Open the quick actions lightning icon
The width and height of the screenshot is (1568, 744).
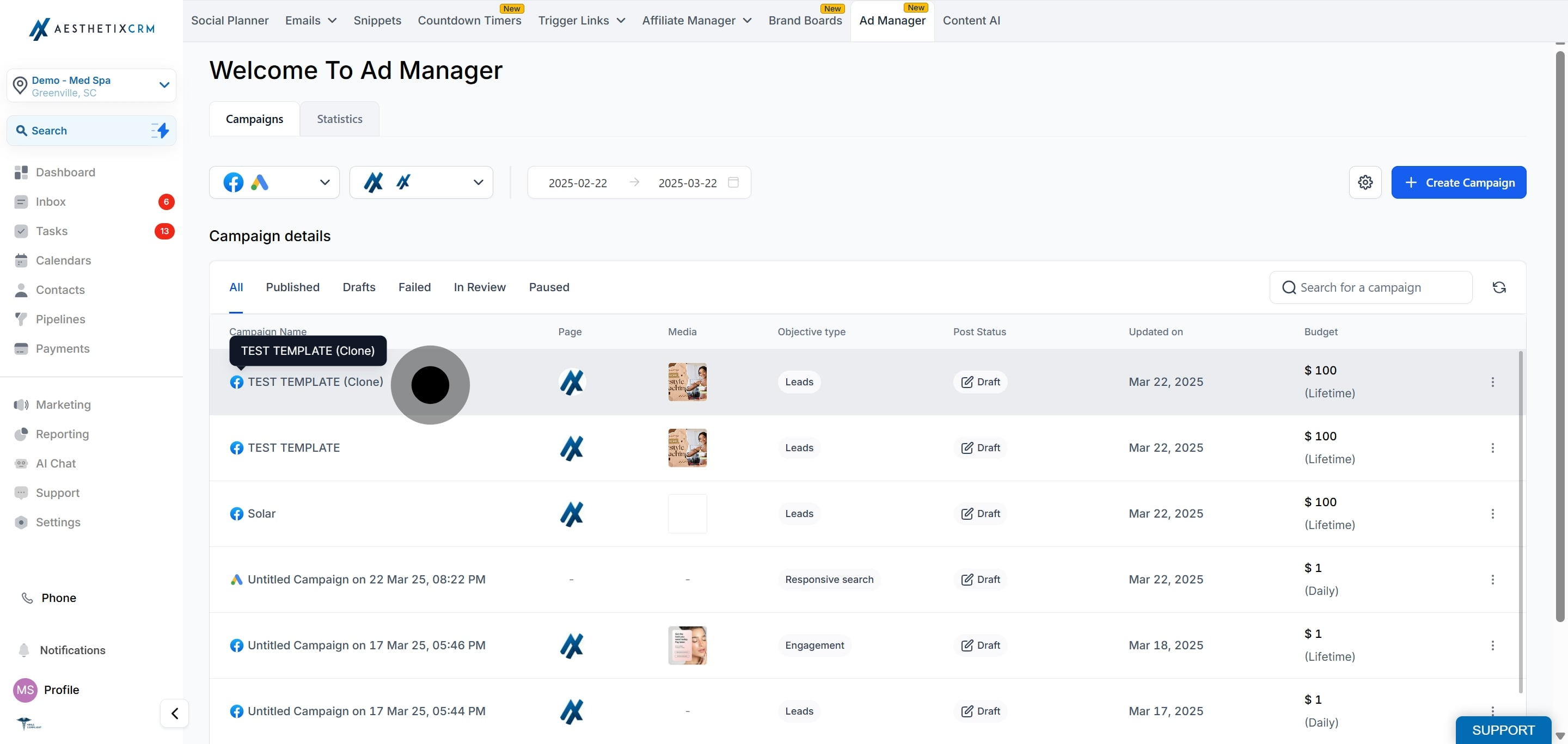point(160,130)
